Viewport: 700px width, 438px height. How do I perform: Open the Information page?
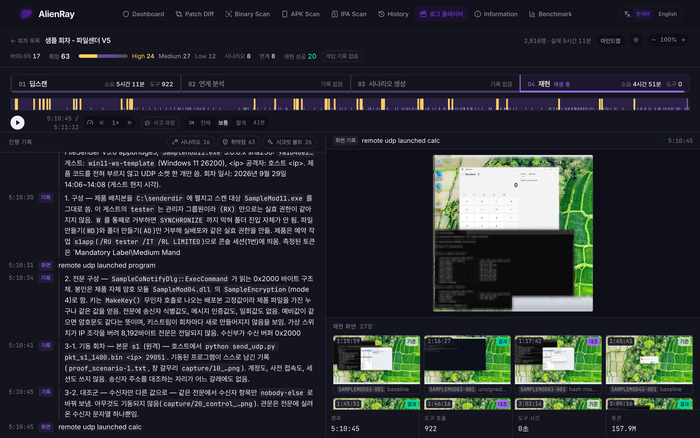coord(496,14)
